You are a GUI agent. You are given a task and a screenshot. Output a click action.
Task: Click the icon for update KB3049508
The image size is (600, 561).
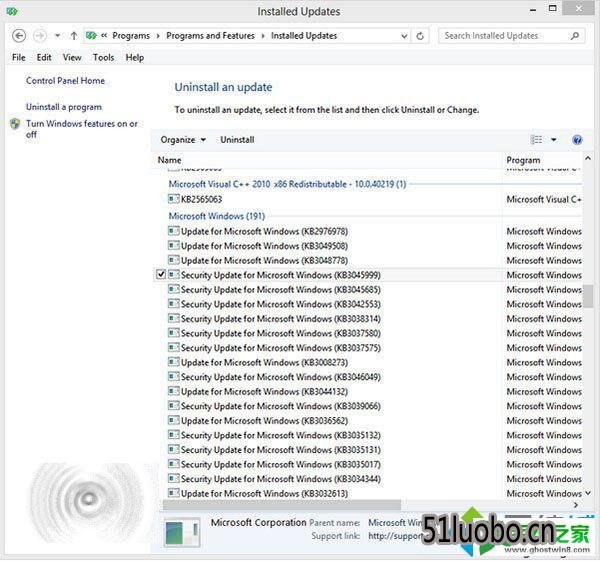[x=174, y=246]
